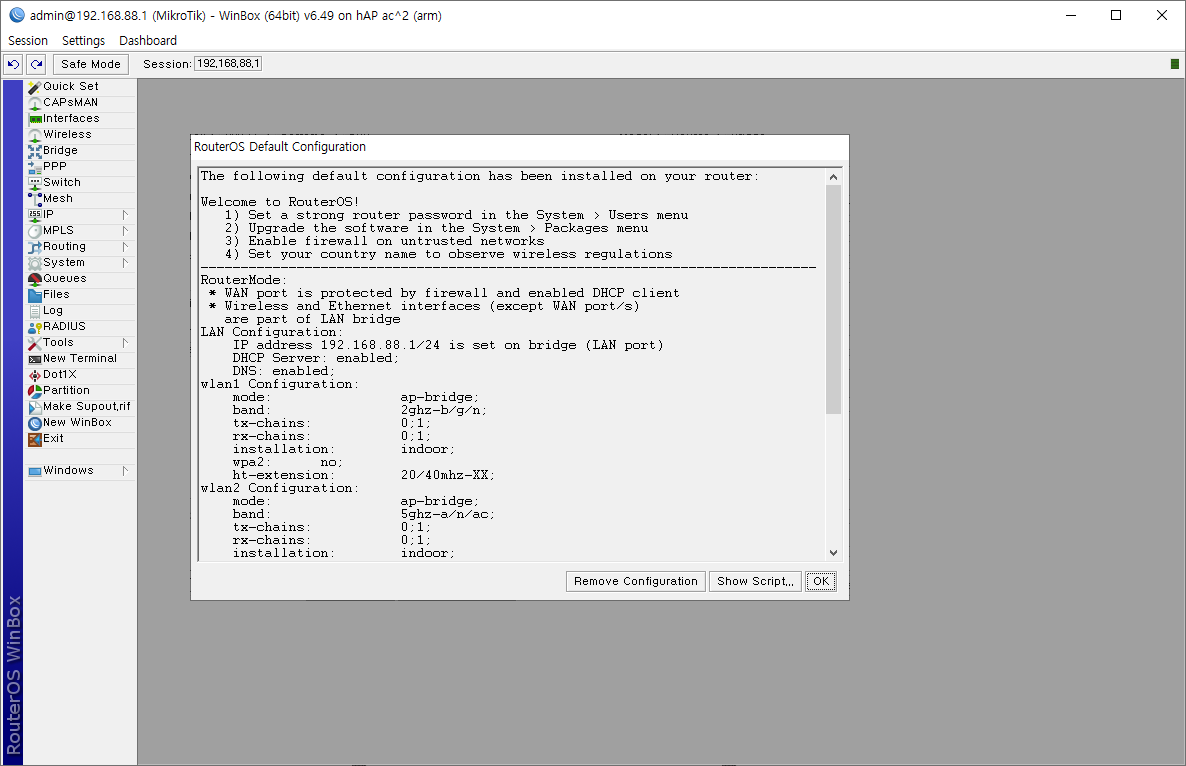Expand the MPLS submenu arrow
The image size is (1186, 766).
125,231
